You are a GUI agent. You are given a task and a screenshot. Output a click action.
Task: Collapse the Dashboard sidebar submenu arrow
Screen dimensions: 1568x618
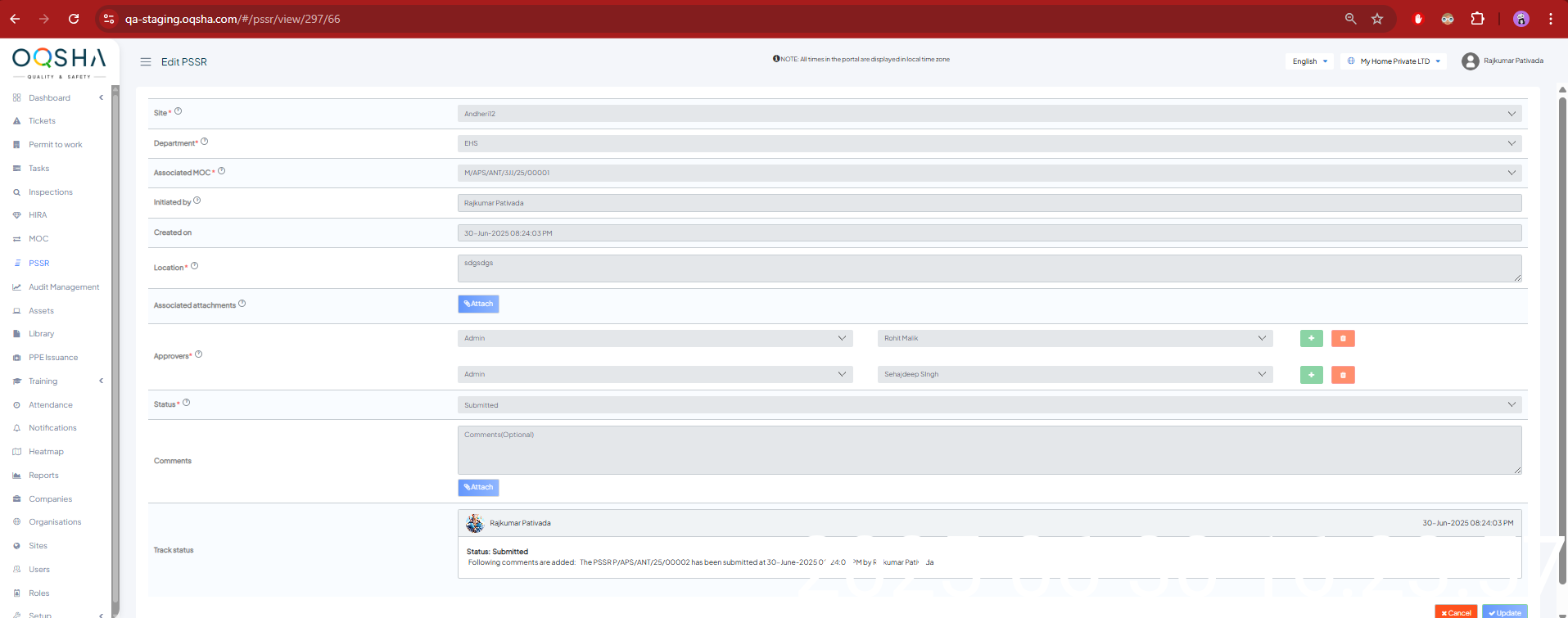click(x=102, y=97)
